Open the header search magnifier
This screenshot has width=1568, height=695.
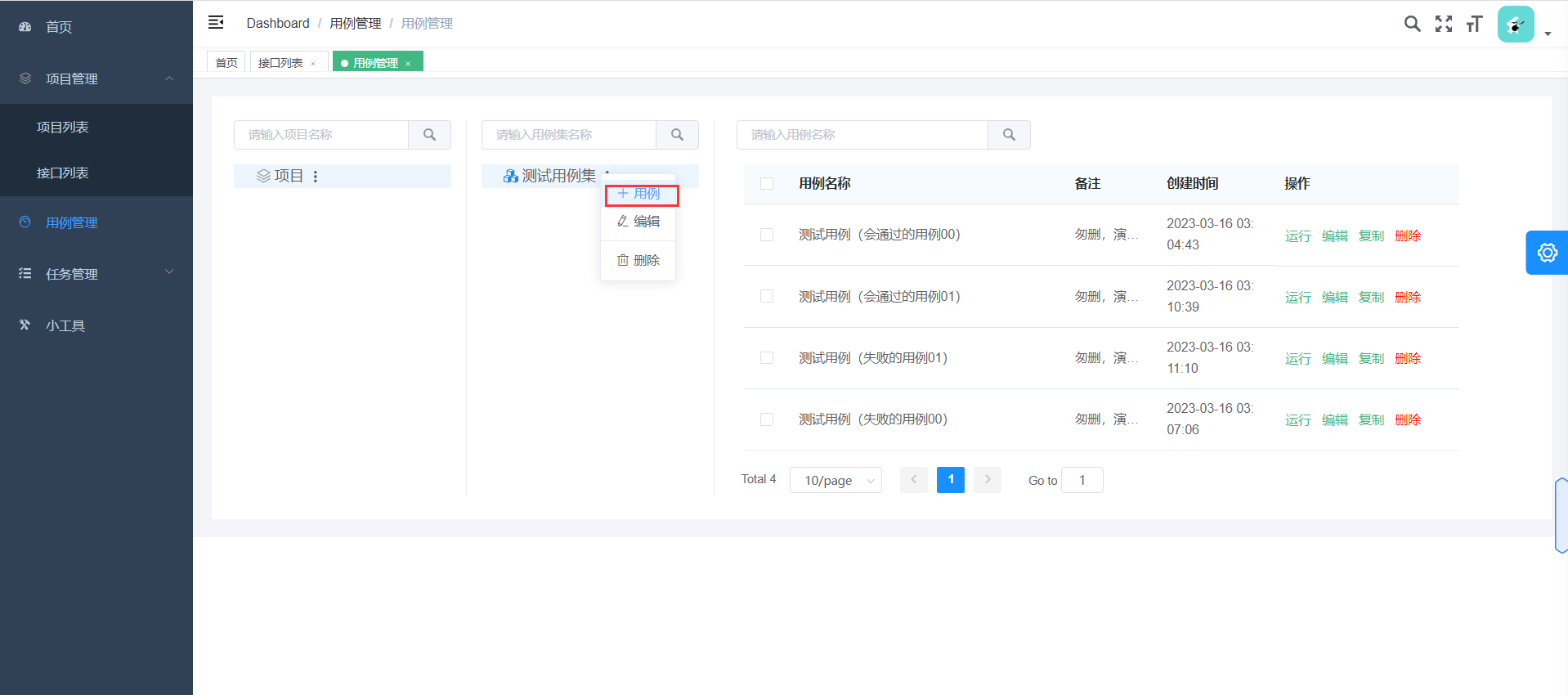(1412, 24)
